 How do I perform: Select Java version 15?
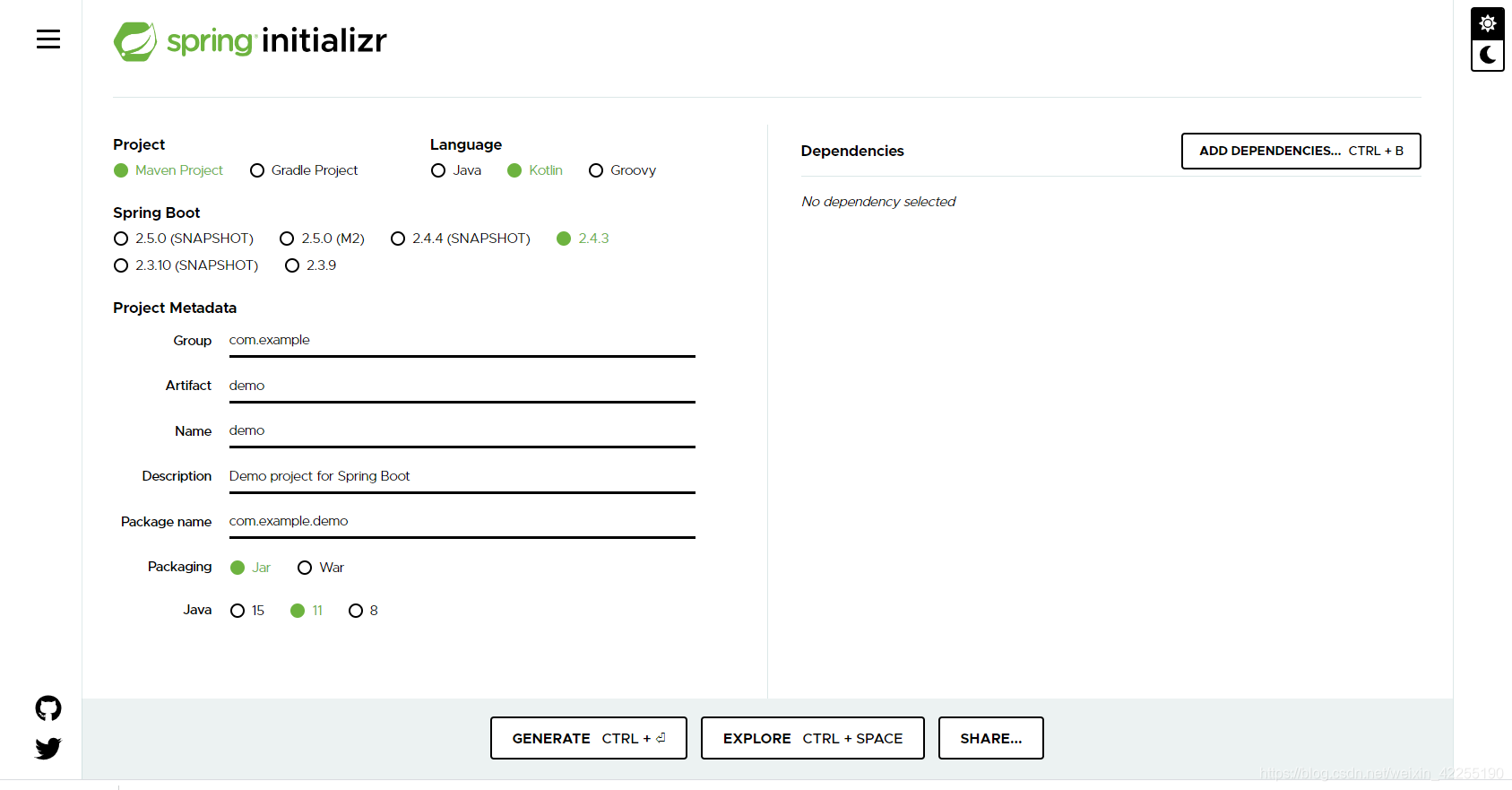(x=247, y=611)
